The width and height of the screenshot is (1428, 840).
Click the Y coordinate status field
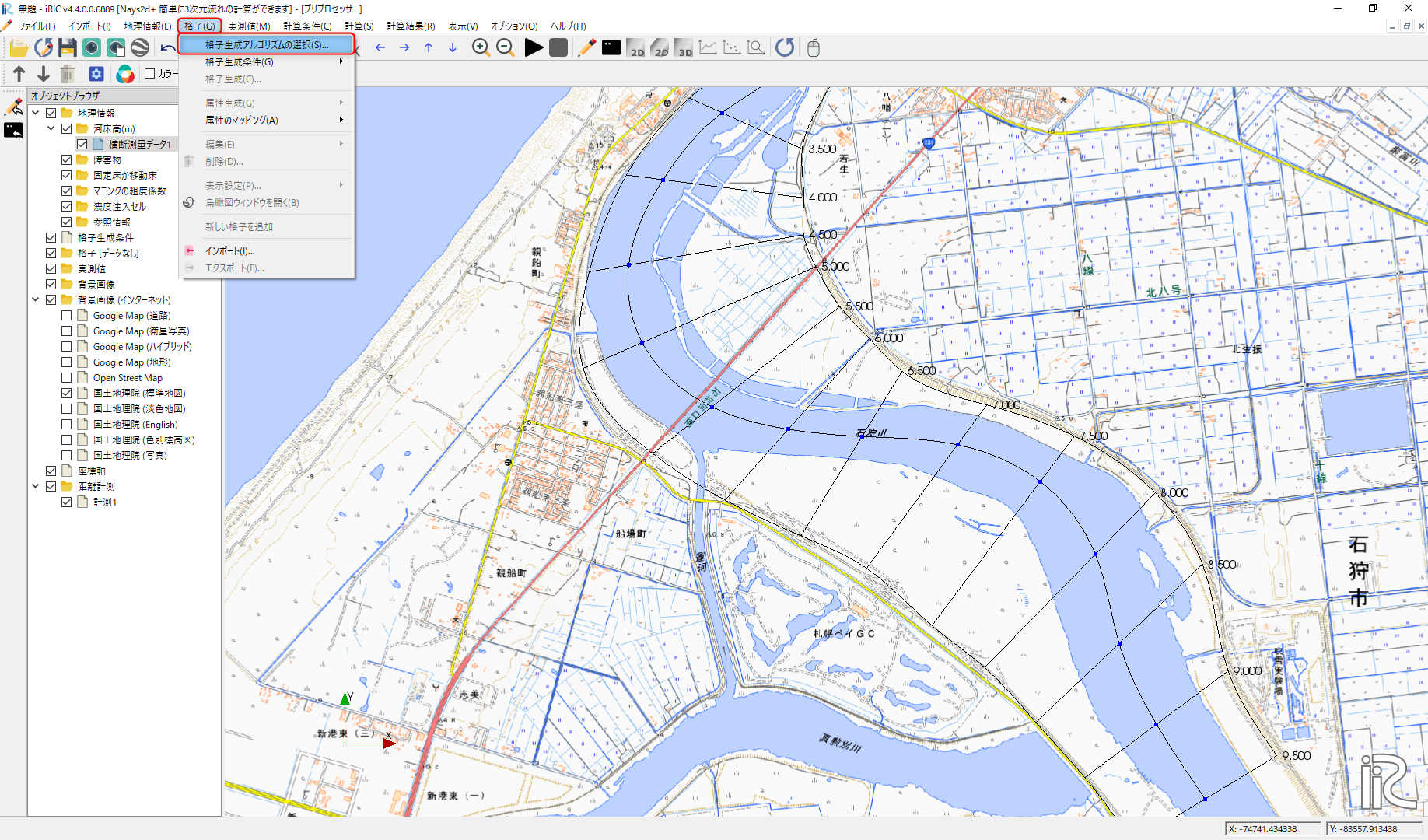[1373, 829]
